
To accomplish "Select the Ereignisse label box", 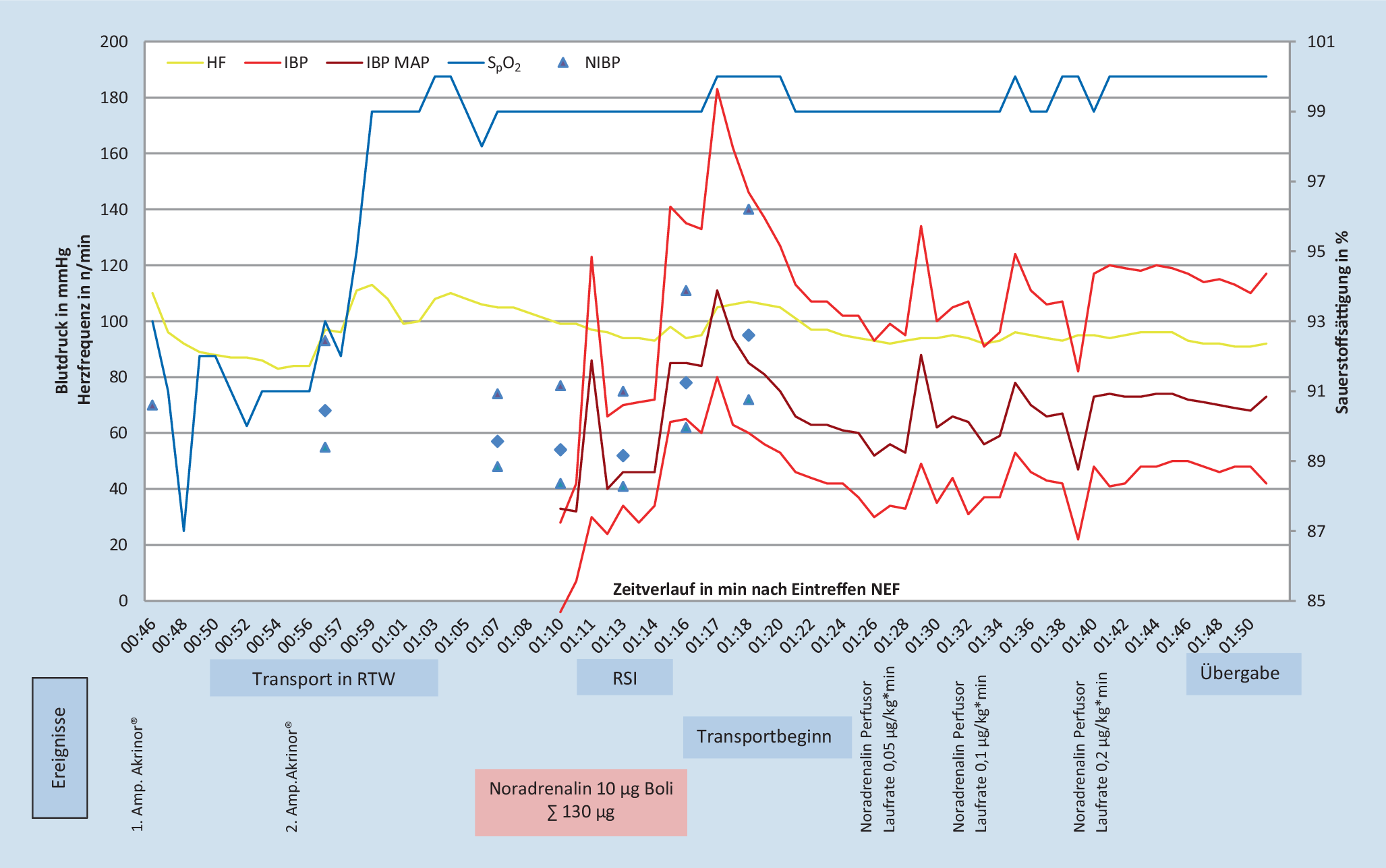I will [59, 747].
